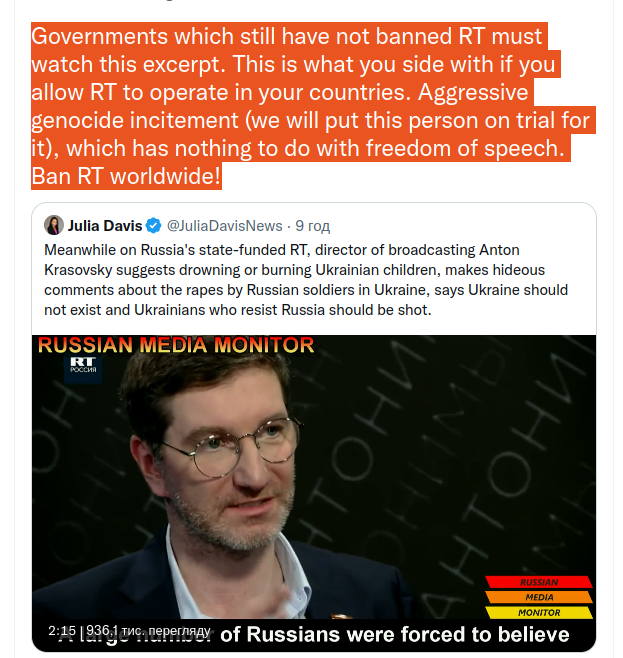The width and height of the screenshot is (623, 658).
Task: Click the quoted line "not exist and Ukrainians who resist"
Action: pyautogui.click(x=238, y=310)
